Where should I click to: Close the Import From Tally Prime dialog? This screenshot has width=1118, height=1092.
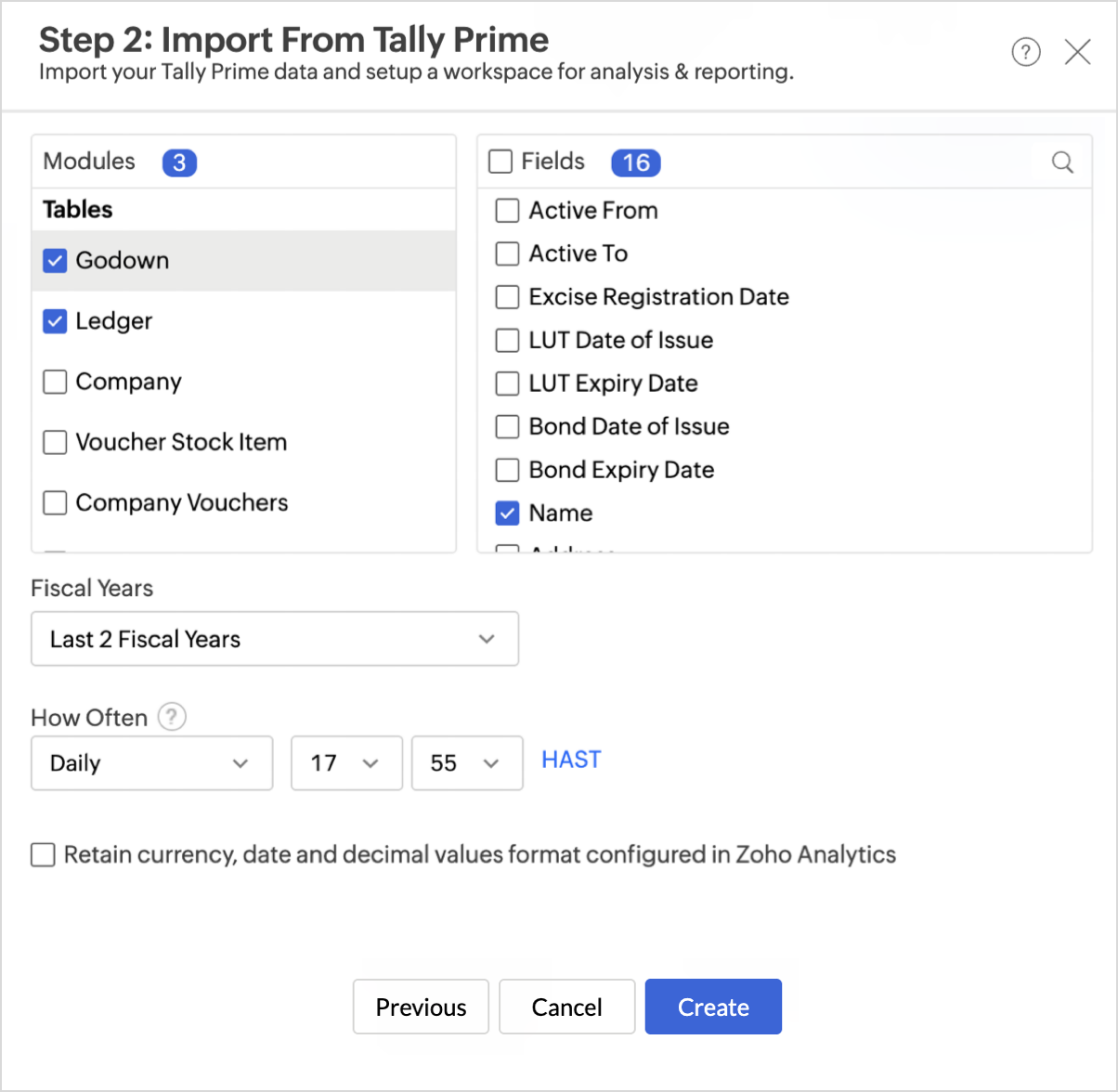coord(1077,52)
